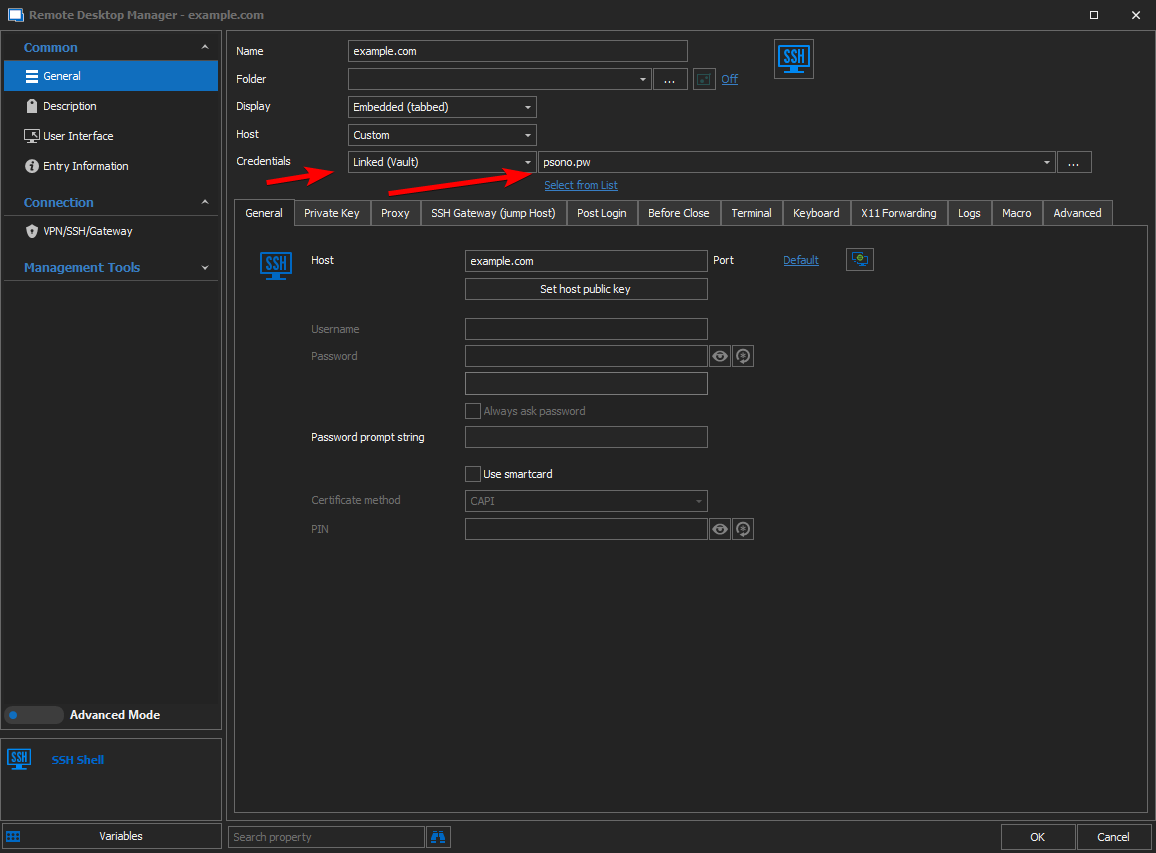The width and height of the screenshot is (1156, 853).
Task: Check the Use smartcard checkbox
Action: point(473,473)
